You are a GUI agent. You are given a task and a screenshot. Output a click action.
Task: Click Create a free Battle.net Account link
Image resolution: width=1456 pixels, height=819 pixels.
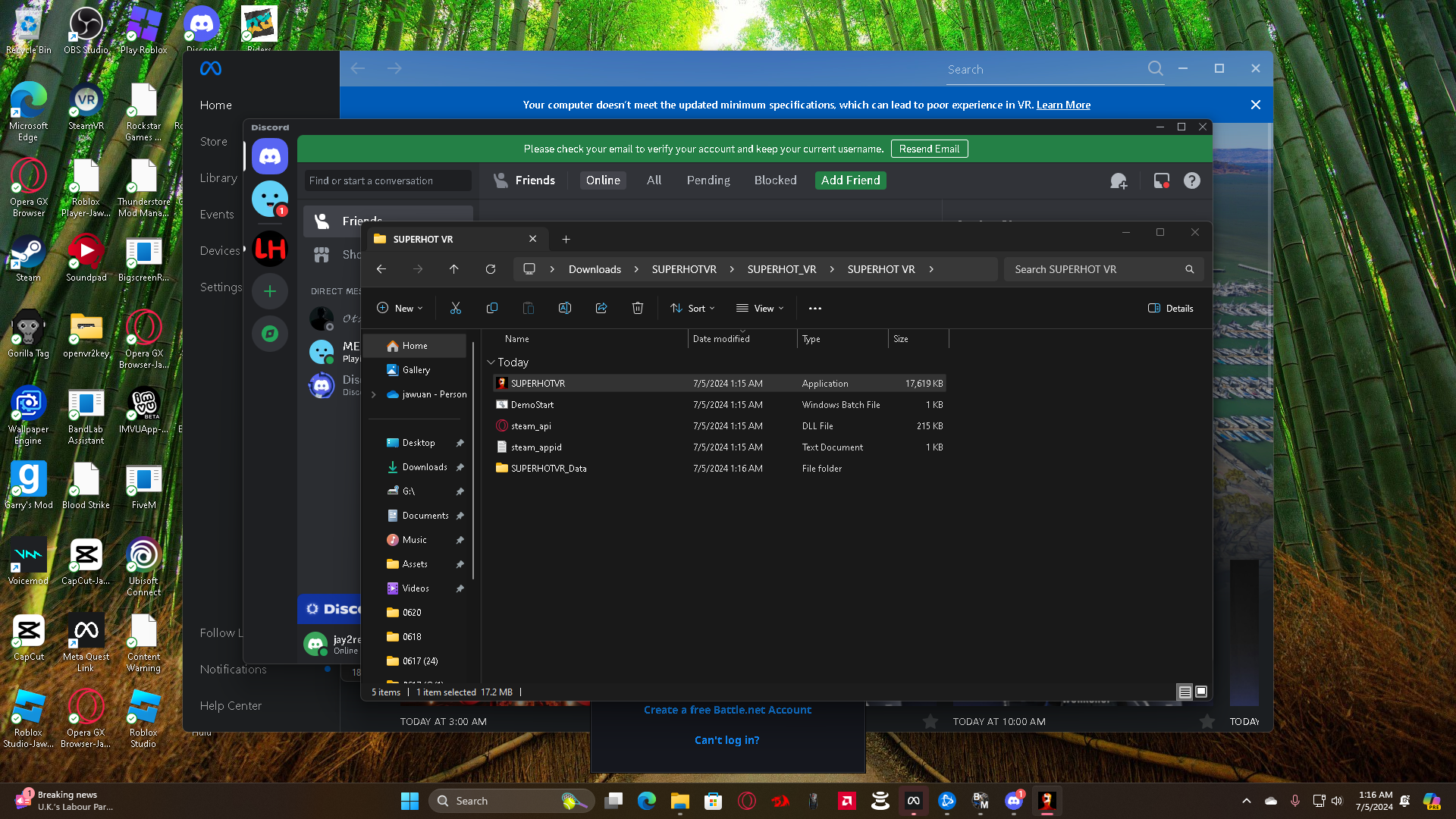pyautogui.click(x=727, y=710)
